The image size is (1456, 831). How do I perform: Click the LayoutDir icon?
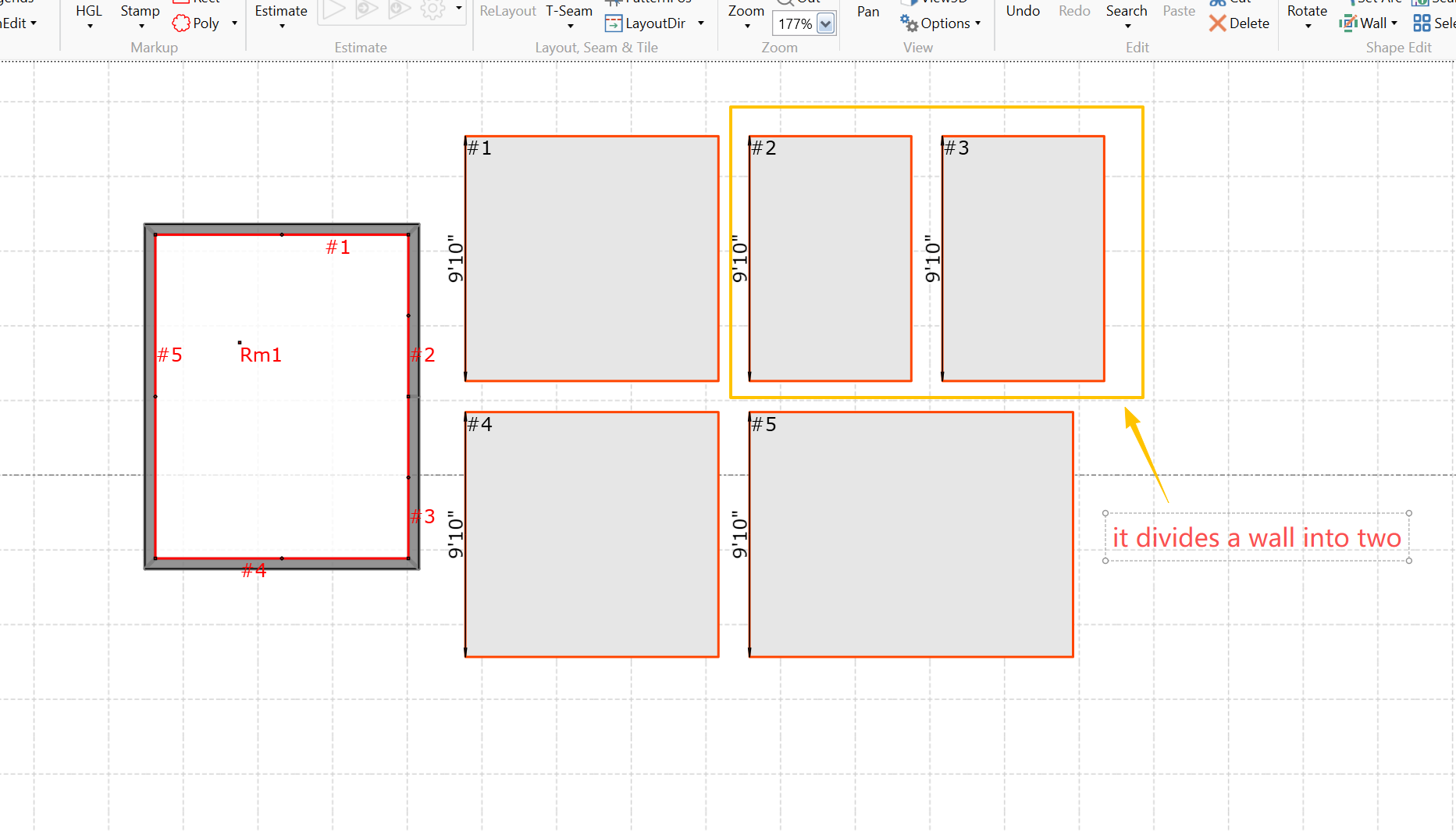coord(614,23)
